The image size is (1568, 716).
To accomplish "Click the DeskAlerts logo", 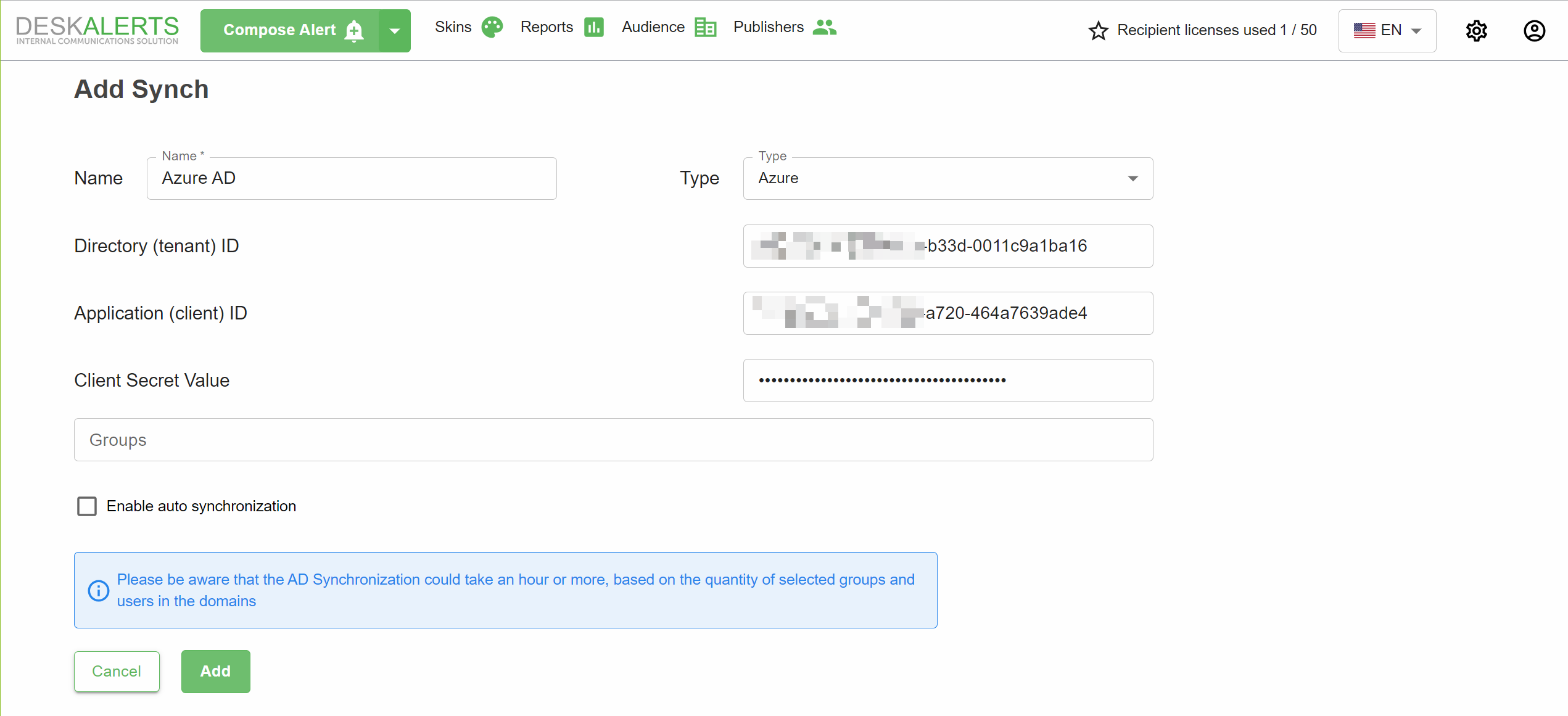I will point(97,30).
